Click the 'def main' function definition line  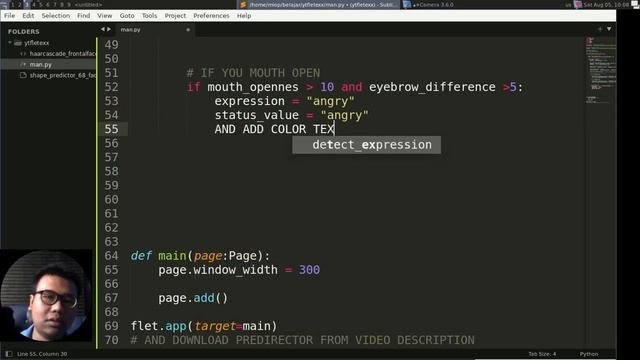coord(200,256)
